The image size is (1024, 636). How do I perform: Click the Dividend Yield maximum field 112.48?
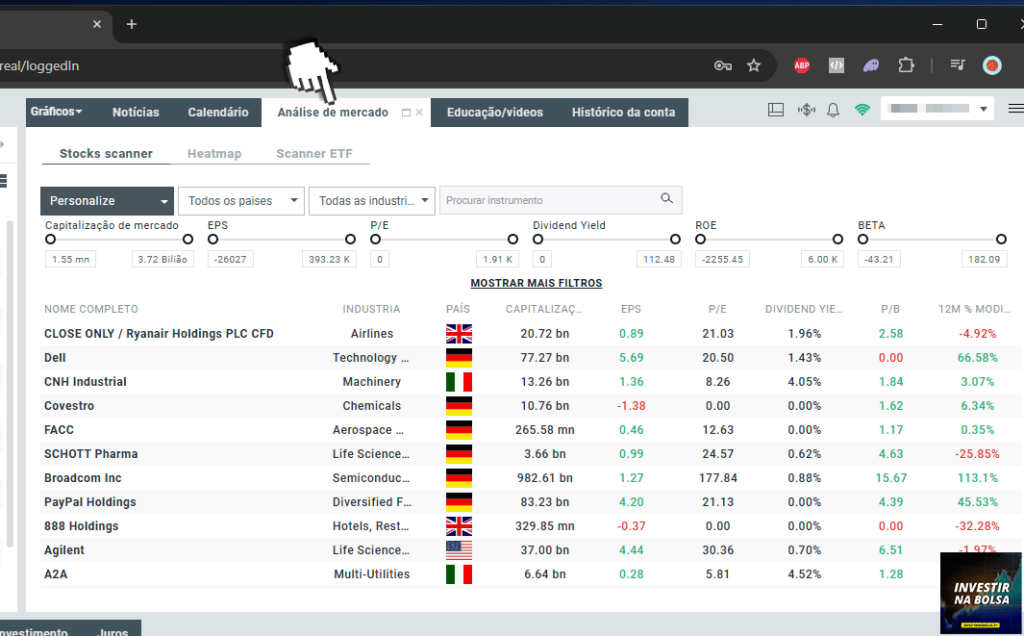tap(659, 259)
